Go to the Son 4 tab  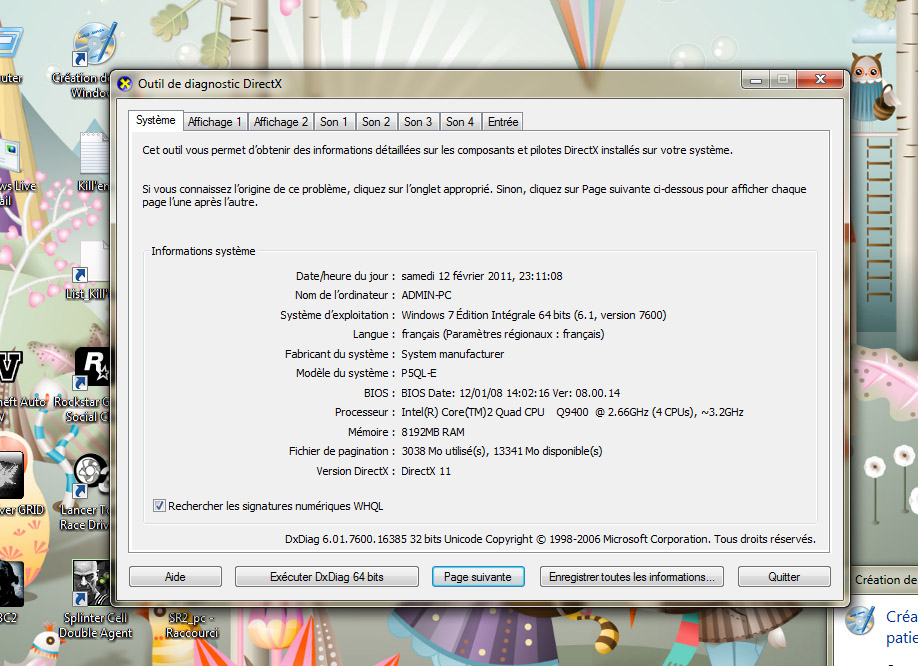pos(460,122)
